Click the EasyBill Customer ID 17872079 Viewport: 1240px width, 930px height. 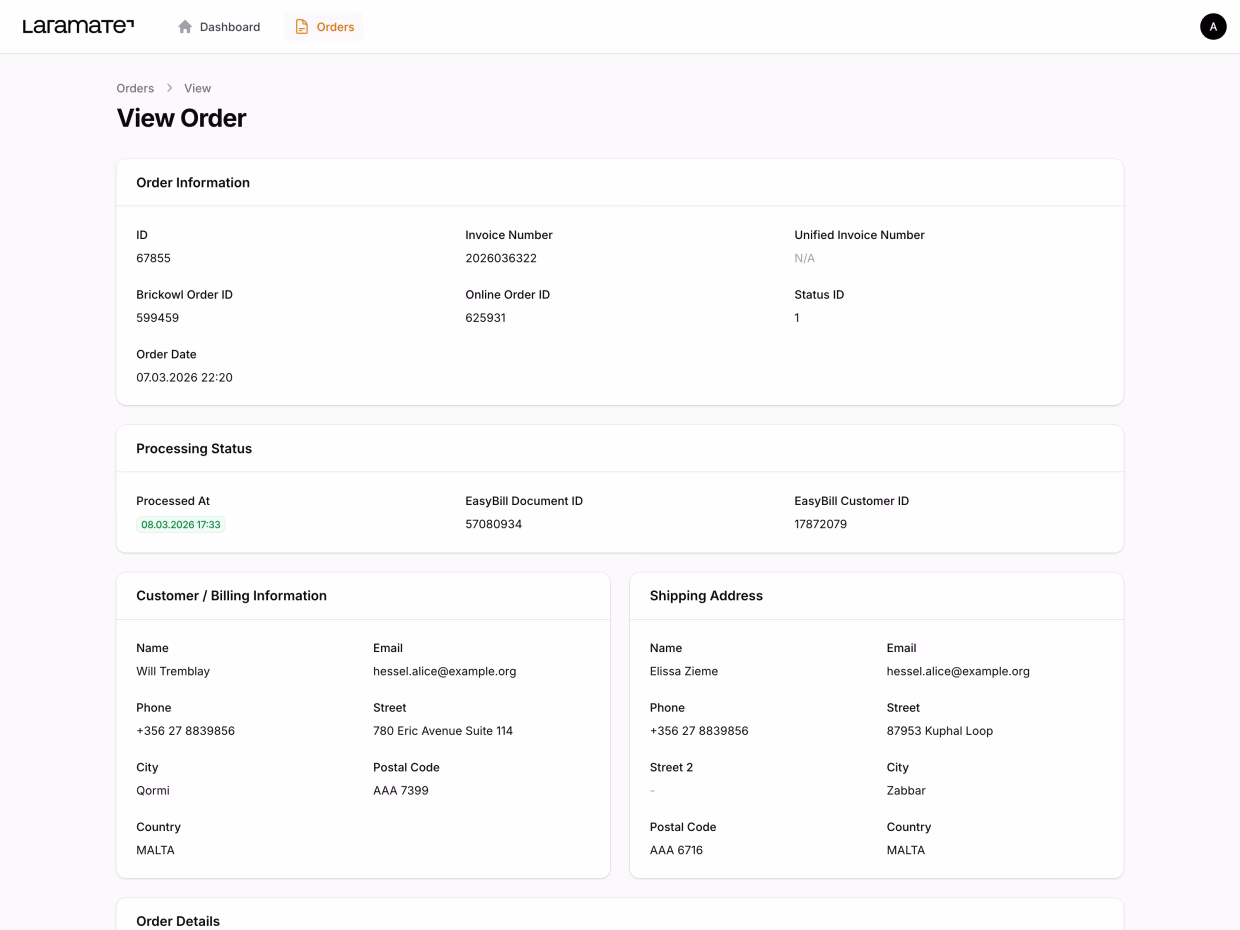coord(820,524)
